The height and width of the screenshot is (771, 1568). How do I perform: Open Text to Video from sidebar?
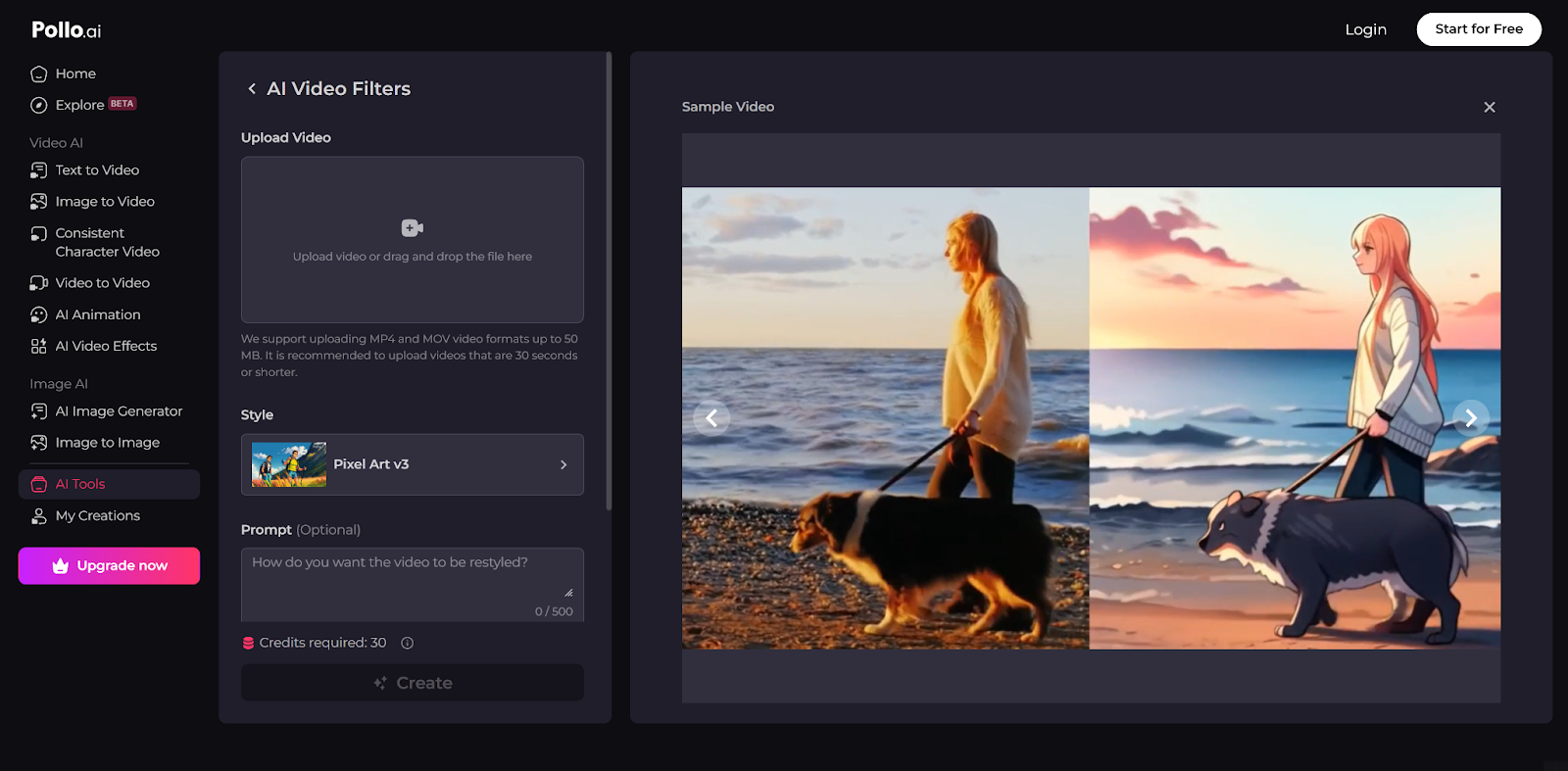tap(97, 170)
